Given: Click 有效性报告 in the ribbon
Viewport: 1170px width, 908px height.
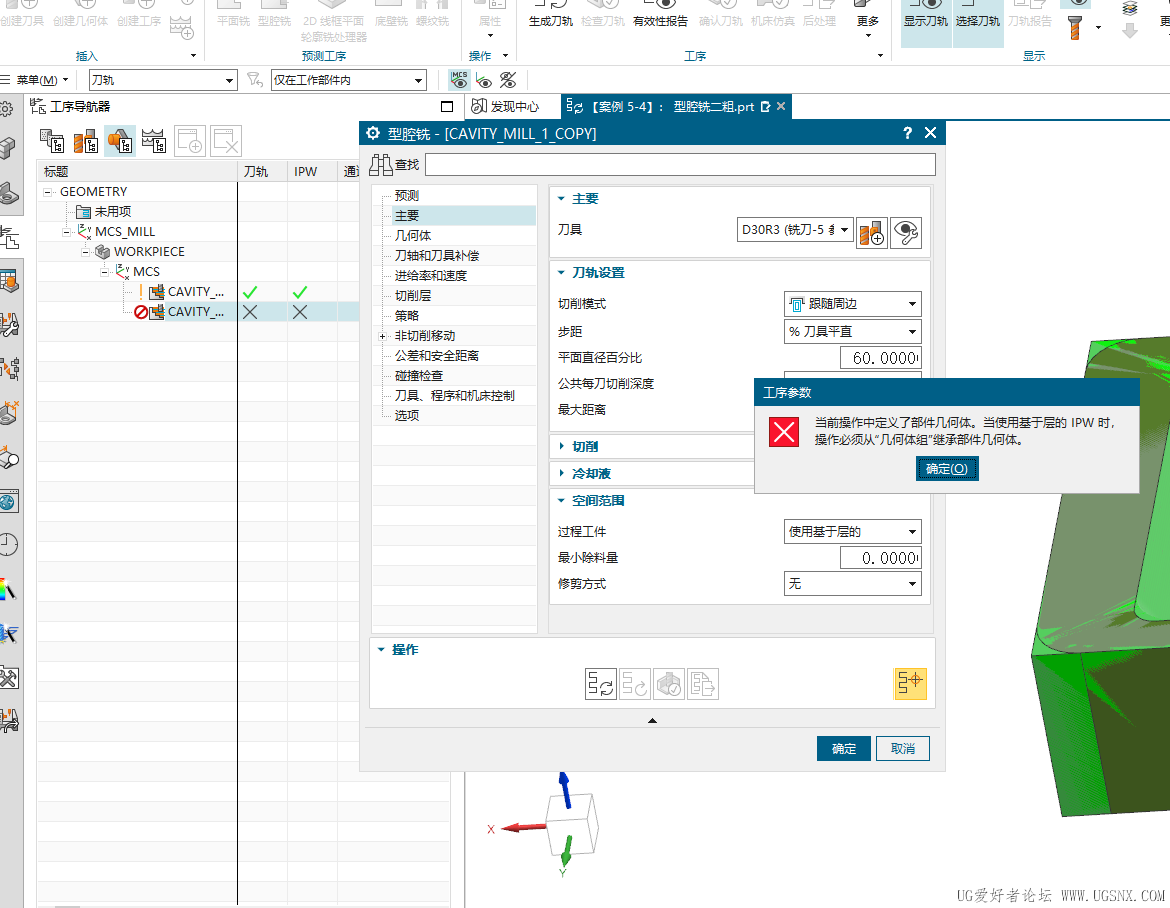Looking at the screenshot, I should tap(660, 15).
